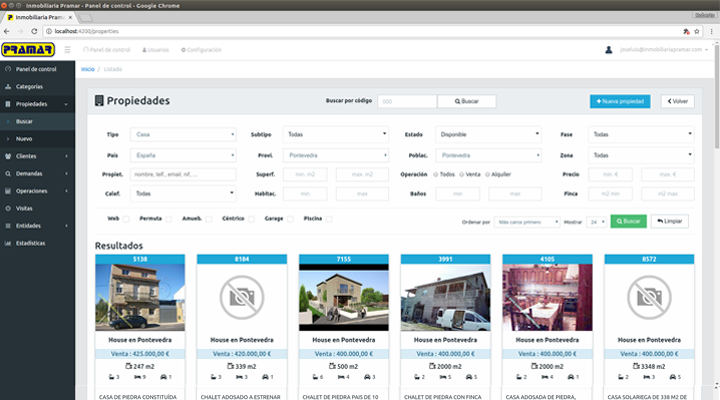Image resolution: width=720 pixels, height=400 pixels.
Task: Toggle the sidebar hamburger menu icon
Action: 68,50
